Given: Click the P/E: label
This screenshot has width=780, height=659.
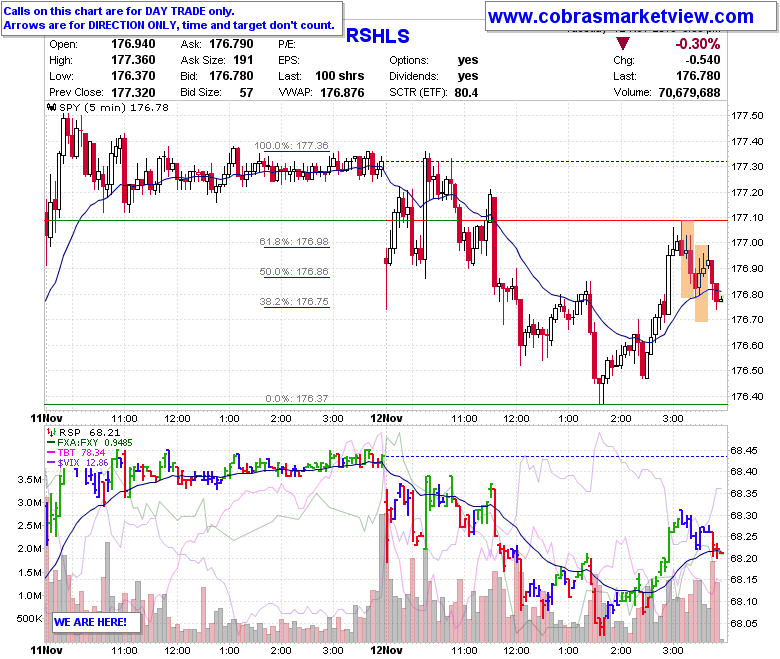Looking at the screenshot, I should point(287,44).
